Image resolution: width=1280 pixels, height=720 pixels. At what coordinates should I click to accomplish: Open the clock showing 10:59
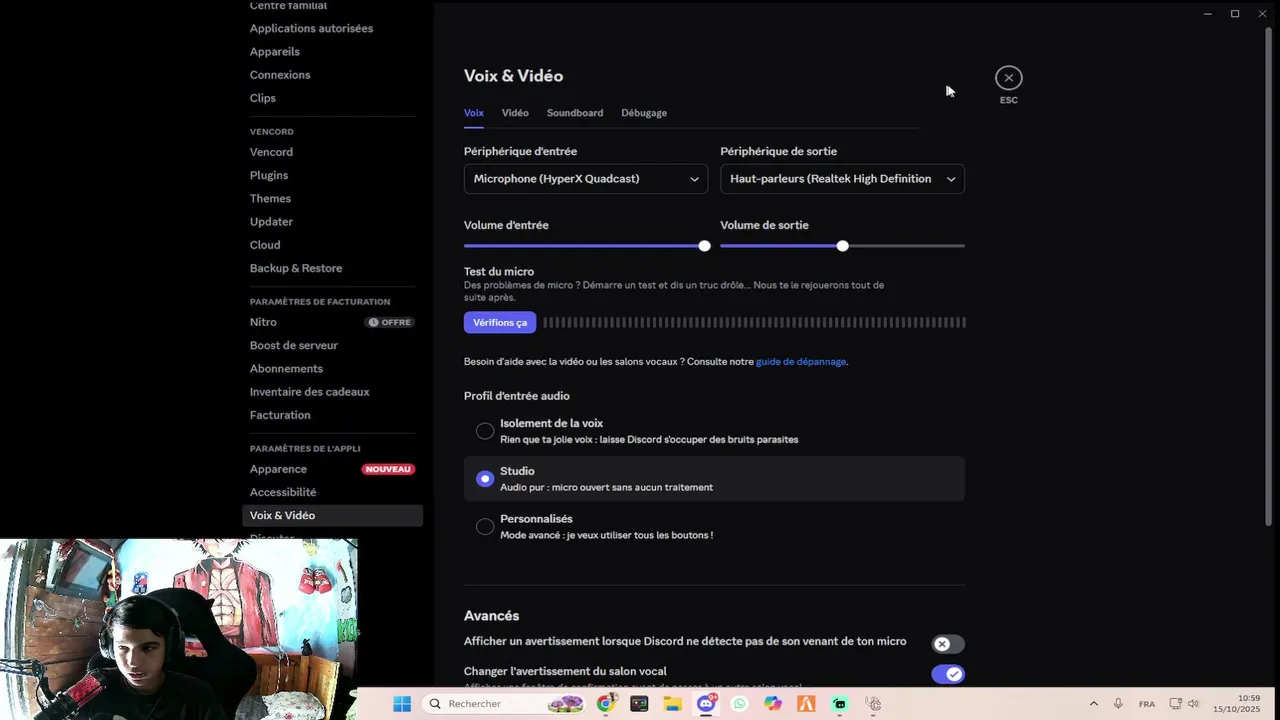click(1236, 704)
